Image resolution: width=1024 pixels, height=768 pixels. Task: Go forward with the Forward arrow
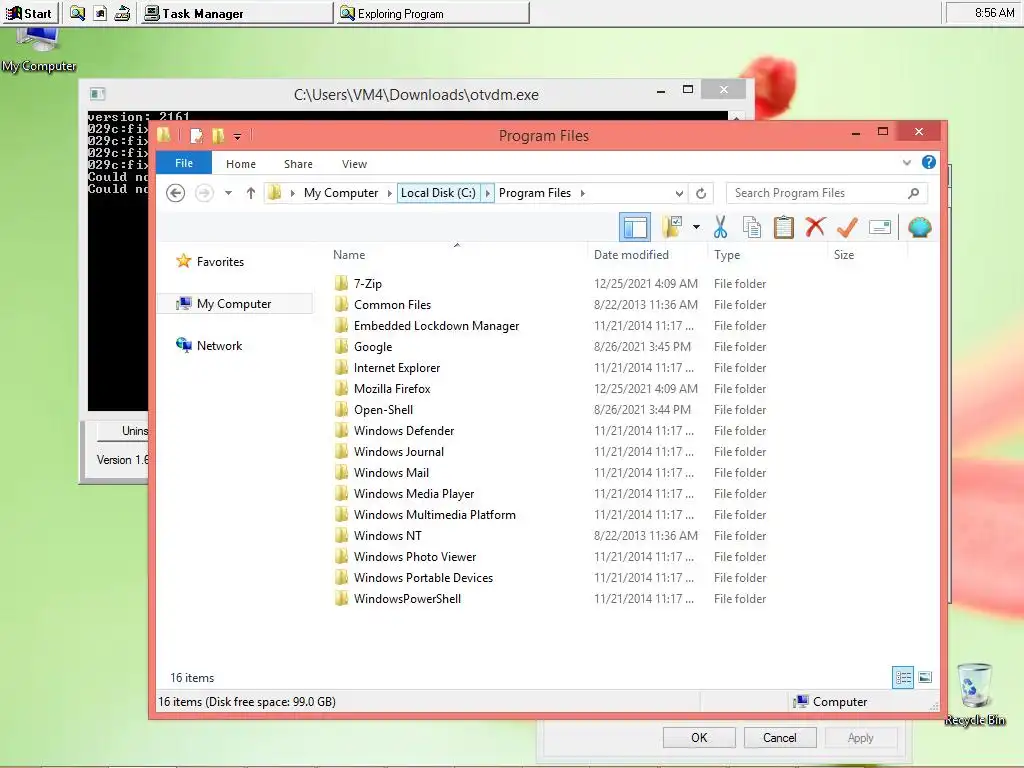pos(204,193)
